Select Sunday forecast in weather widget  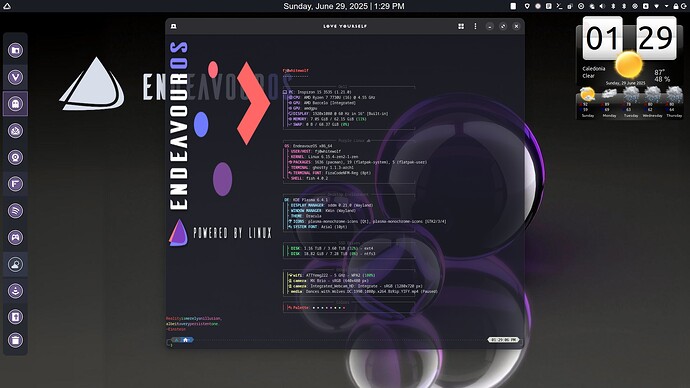587,103
